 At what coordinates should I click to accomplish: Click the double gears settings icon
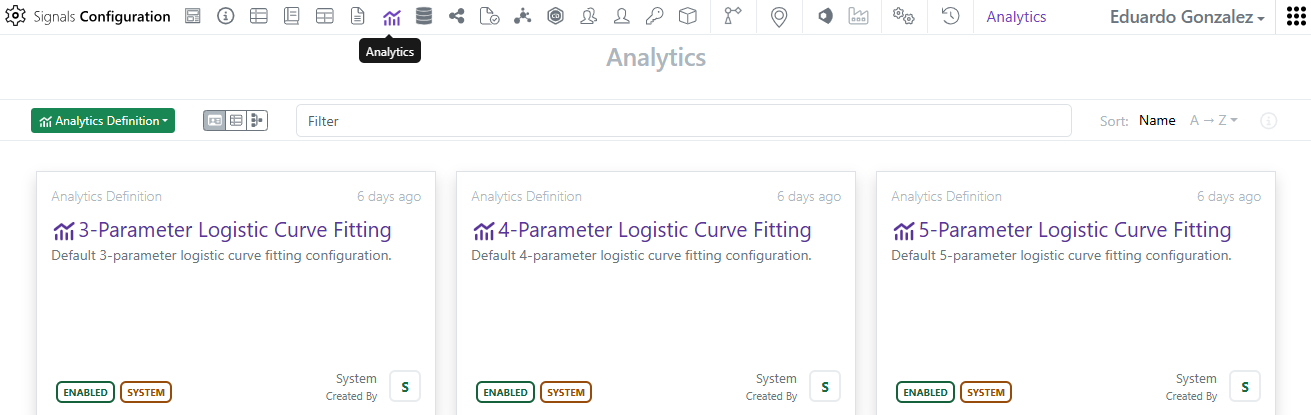point(904,17)
